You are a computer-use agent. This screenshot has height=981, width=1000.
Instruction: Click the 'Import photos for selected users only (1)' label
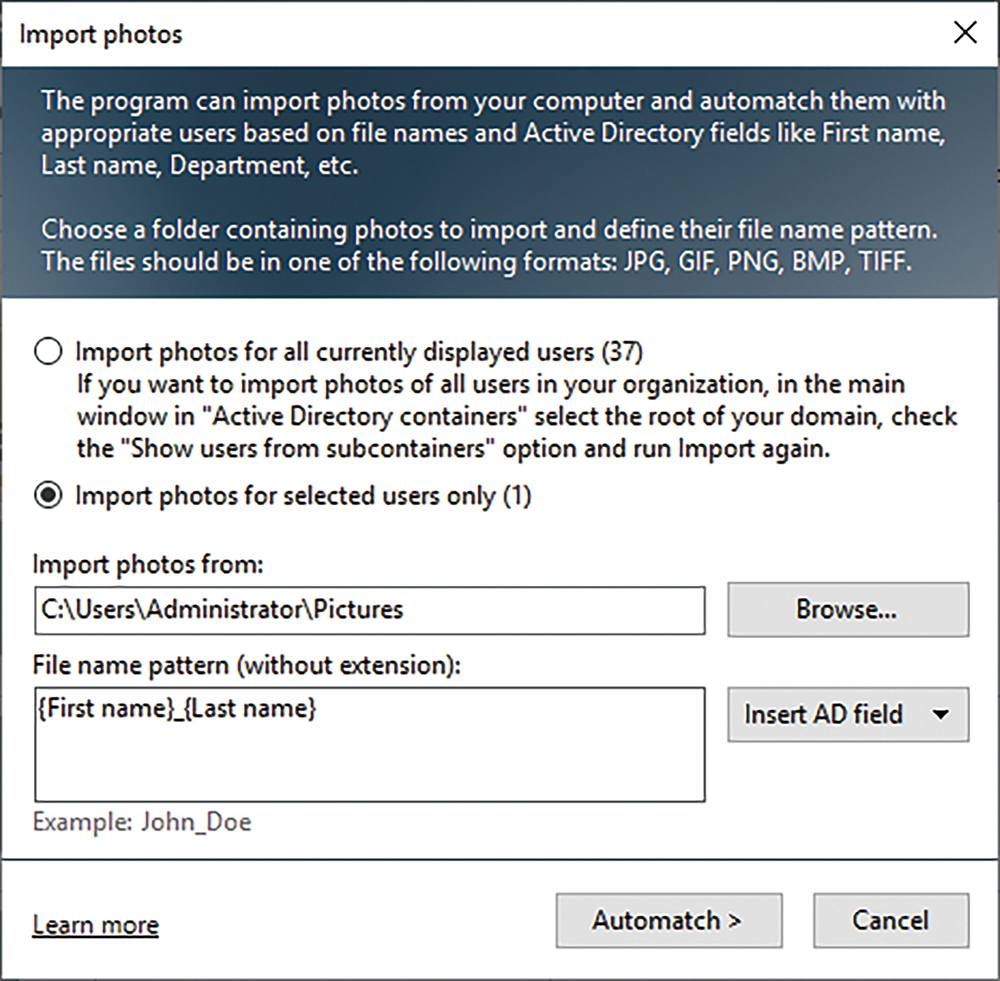(303, 496)
